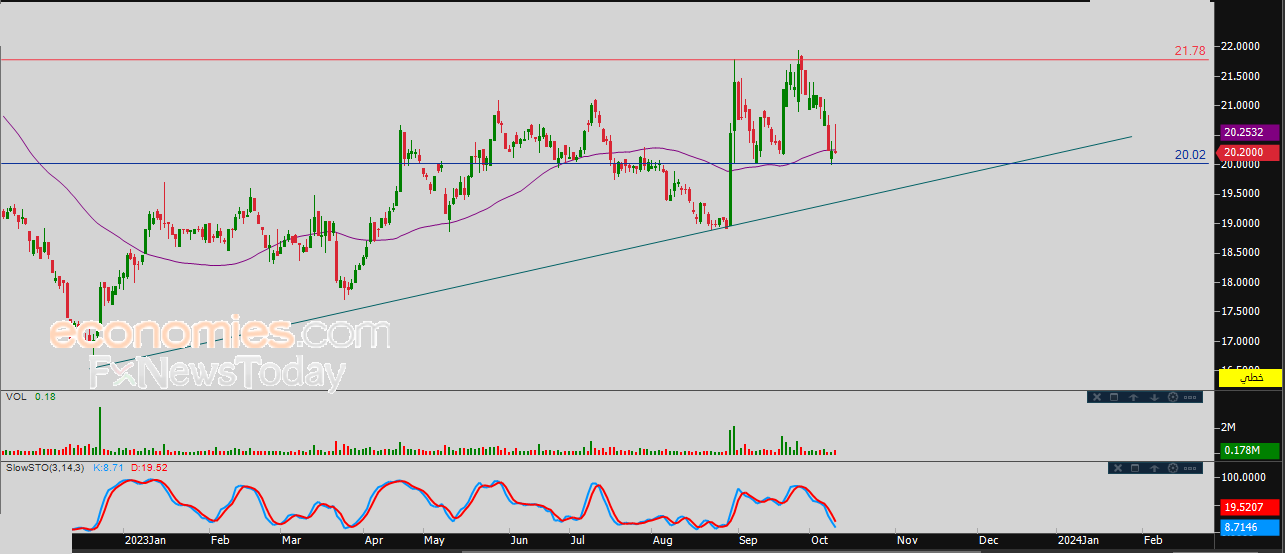Move the VOL panel up
Screen dimensions: 1285x554
pyautogui.click(x=1134, y=397)
